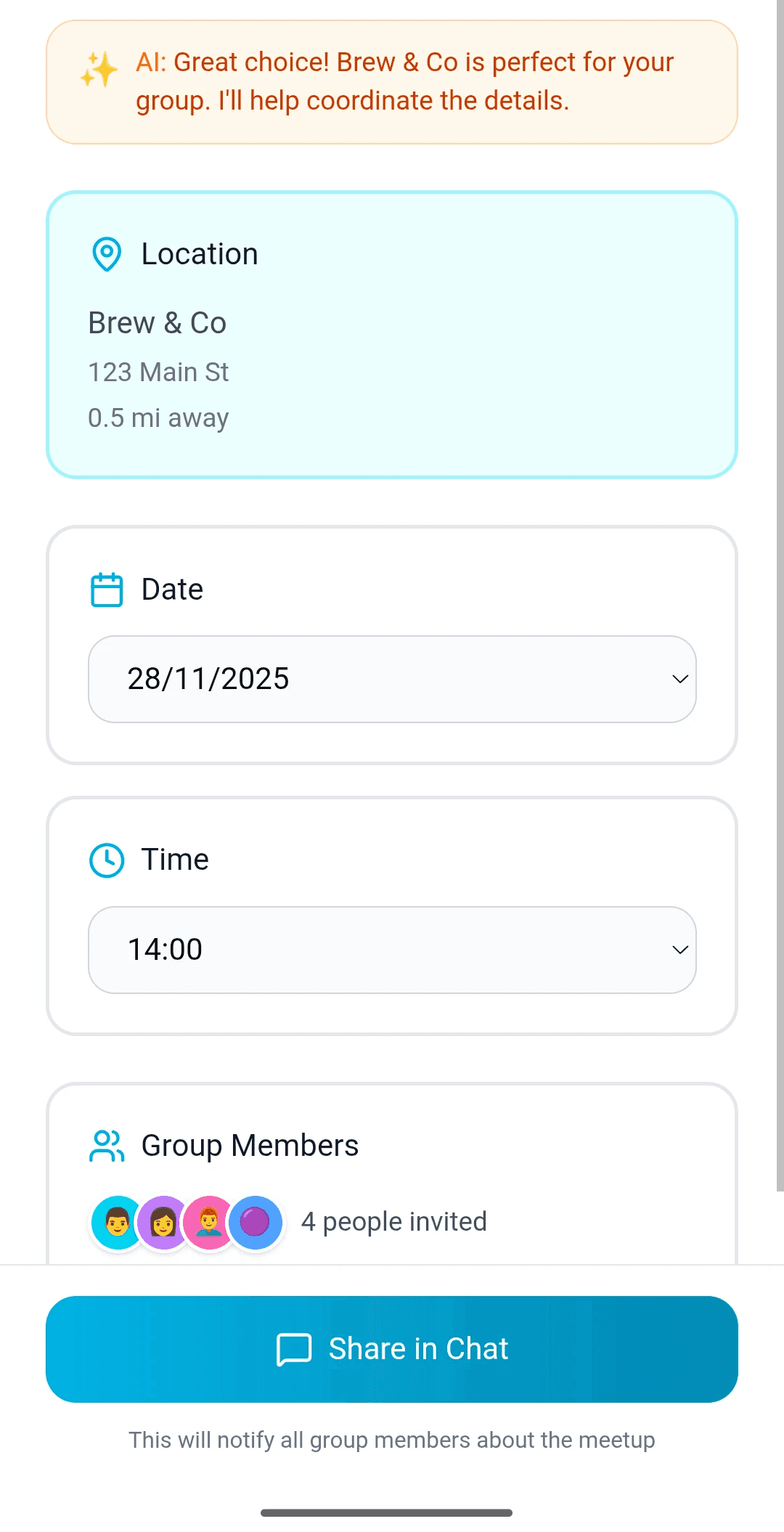This screenshot has width=784, height=1532.
Task: Click the sparkles AI icon
Action: (99, 70)
